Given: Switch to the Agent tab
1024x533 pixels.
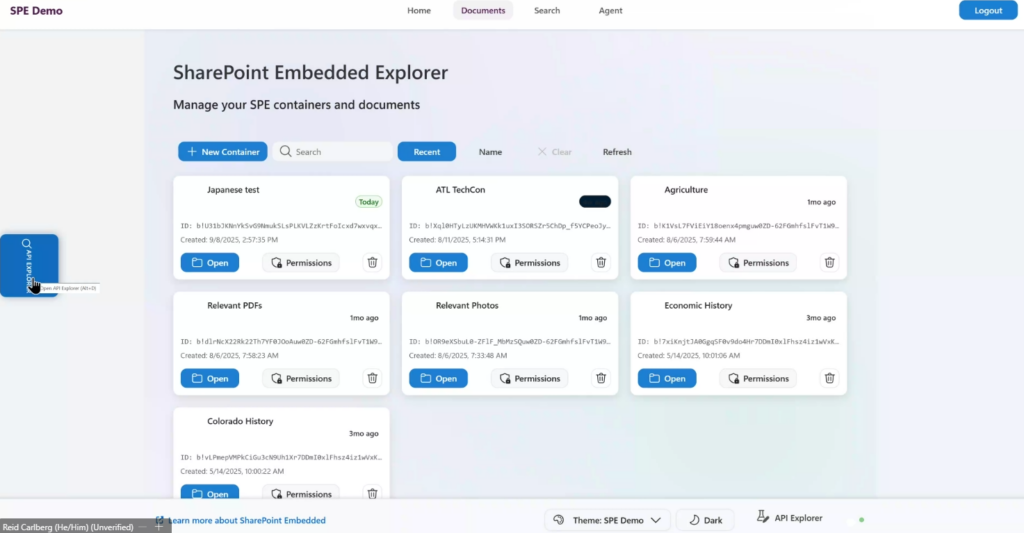Looking at the screenshot, I should pyautogui.click(x=611, y=10).
